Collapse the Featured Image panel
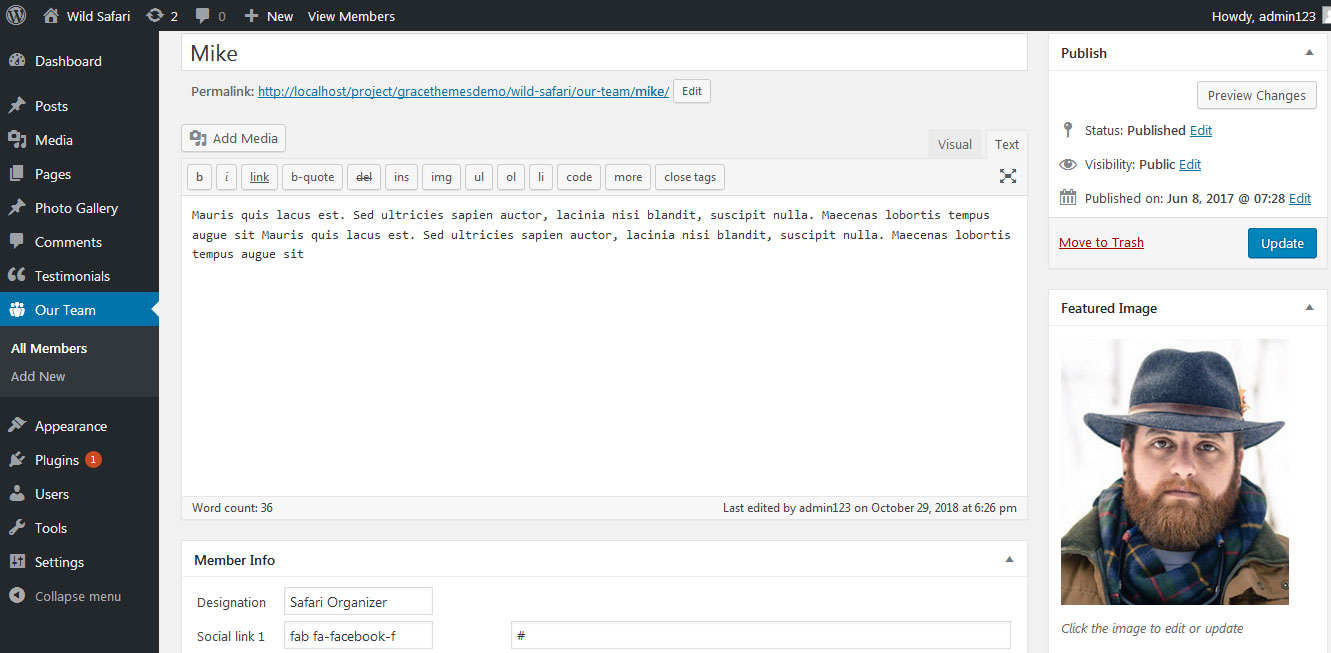Viewport: 1331px width, 653px height. coord(1310,308)
